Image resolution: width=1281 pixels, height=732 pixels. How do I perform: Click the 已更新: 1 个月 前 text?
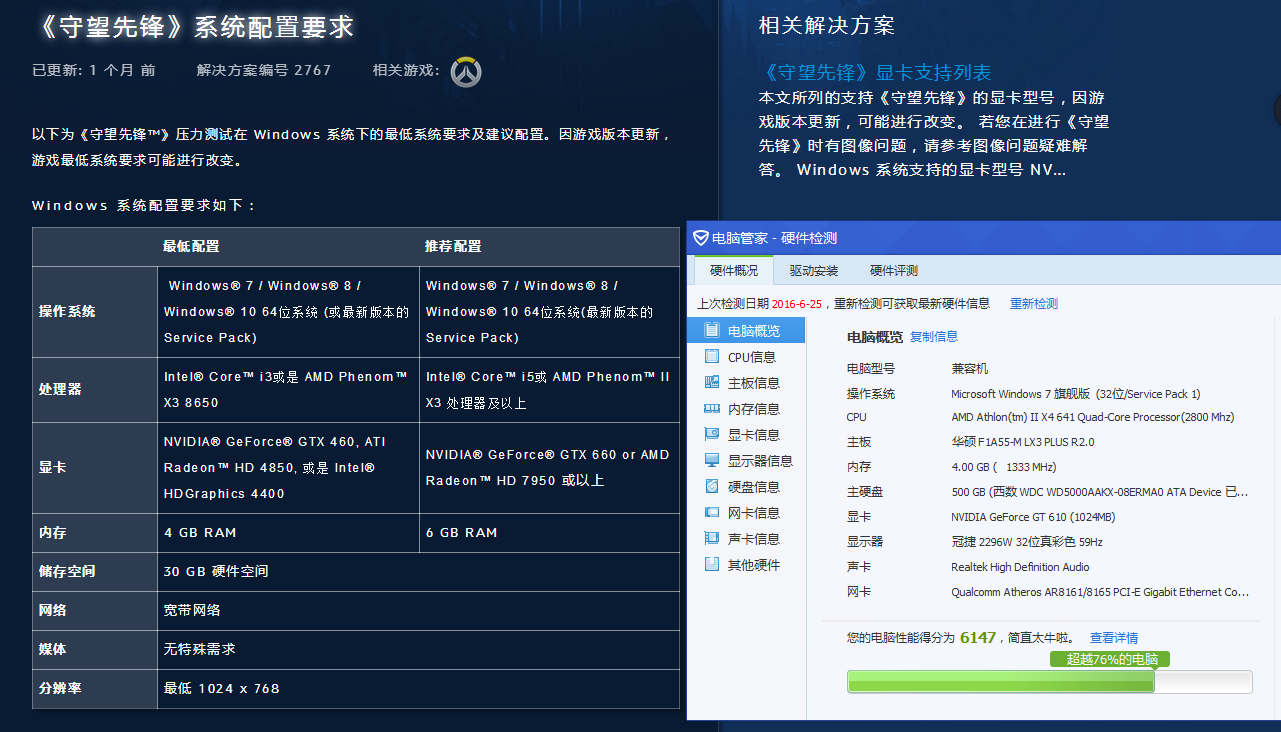click(x=94, y=70)
